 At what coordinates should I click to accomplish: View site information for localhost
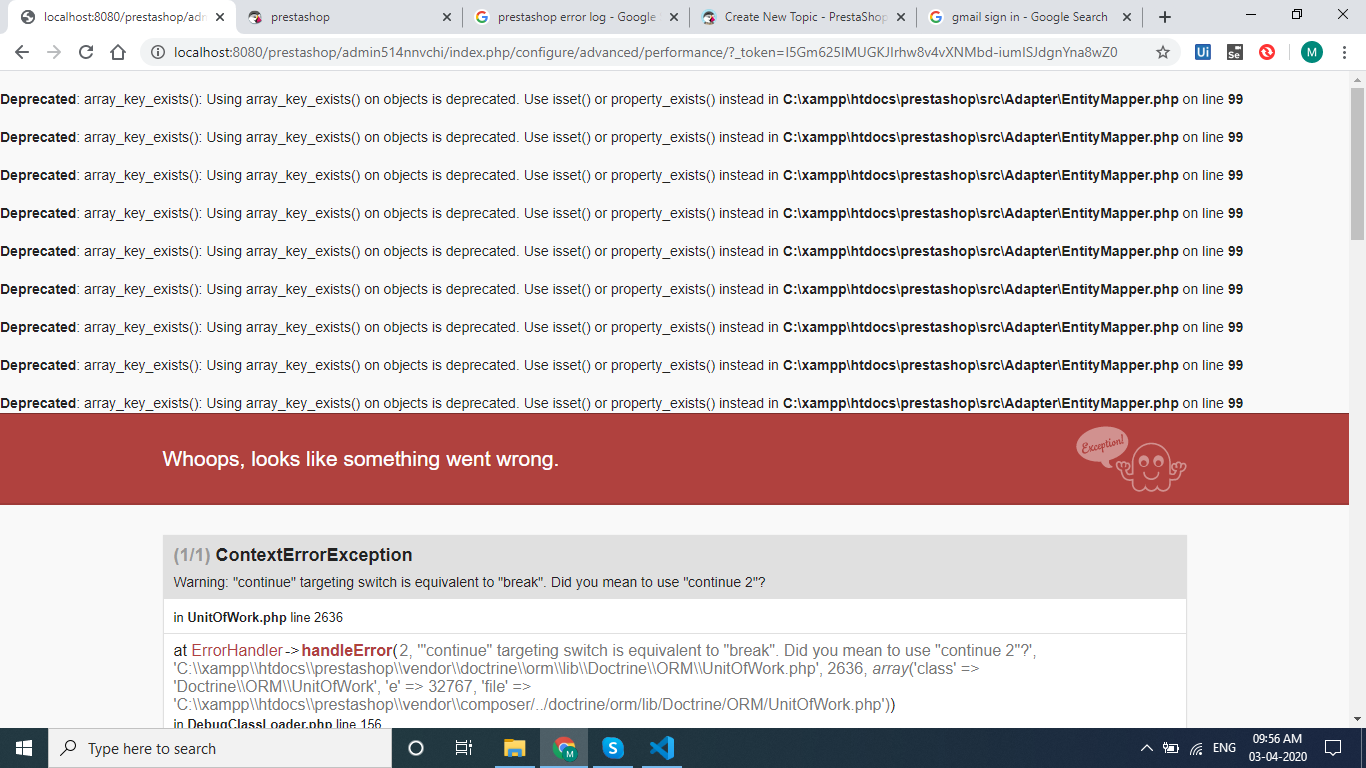click(157, 52)
